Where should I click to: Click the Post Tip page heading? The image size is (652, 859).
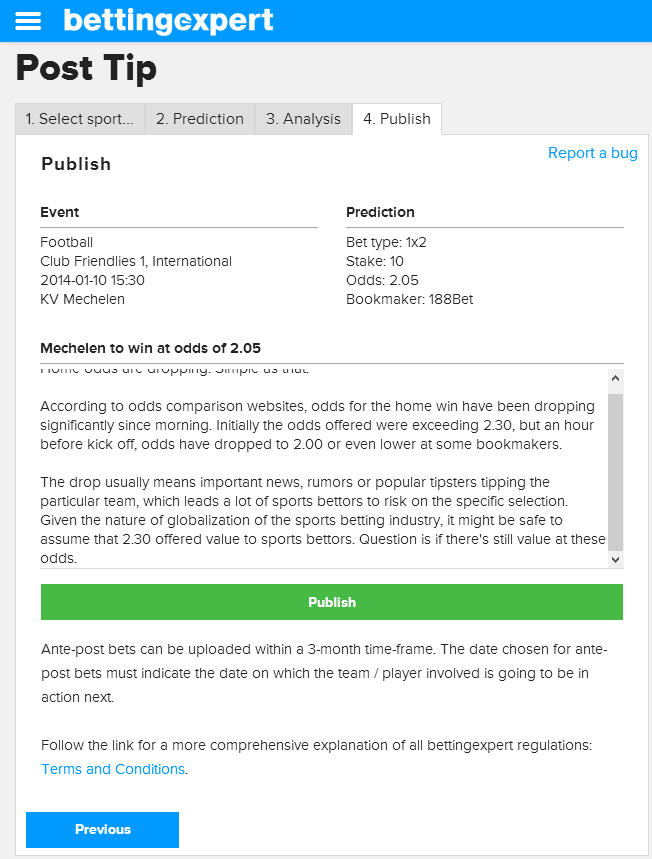click(x=87, y=68)
